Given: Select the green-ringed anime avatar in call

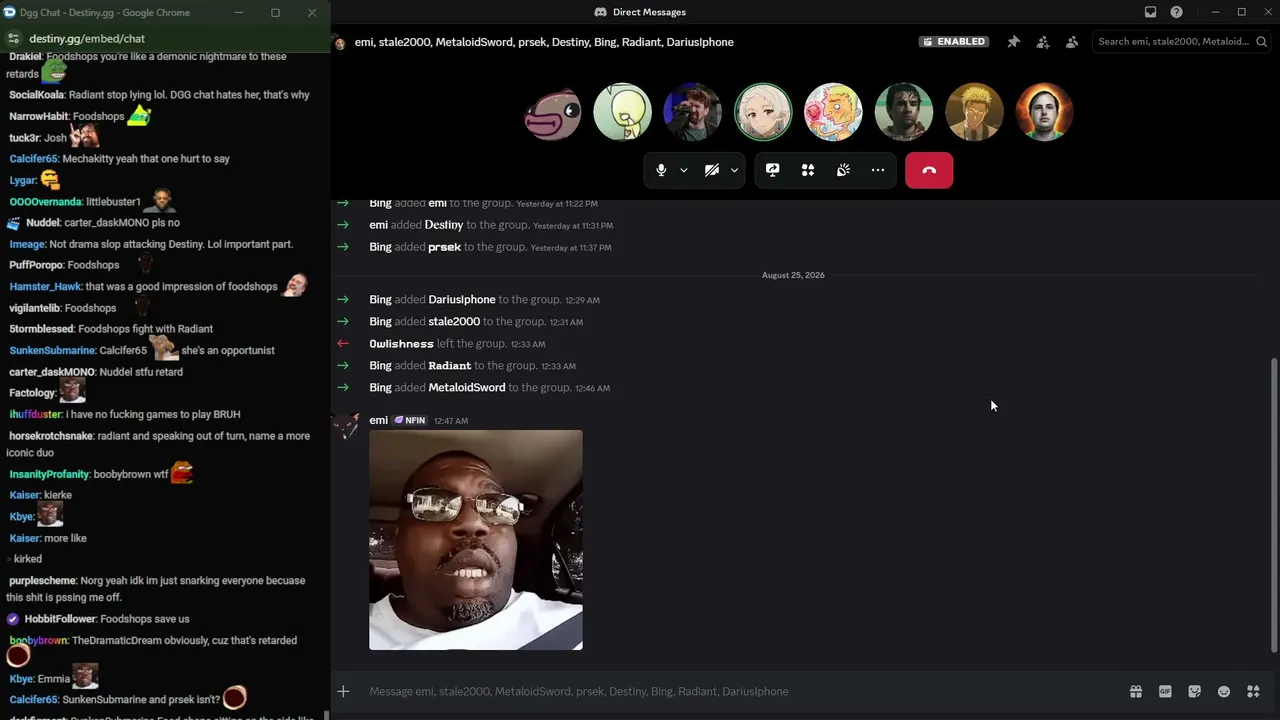Looking at the screenshot, I should click(x=763, y=112).
